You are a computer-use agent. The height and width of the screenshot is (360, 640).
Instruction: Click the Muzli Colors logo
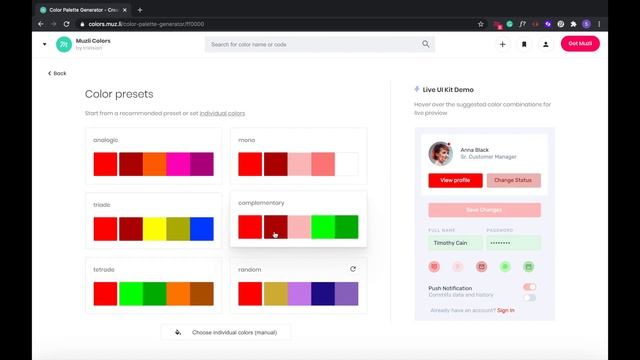[64, 44]
